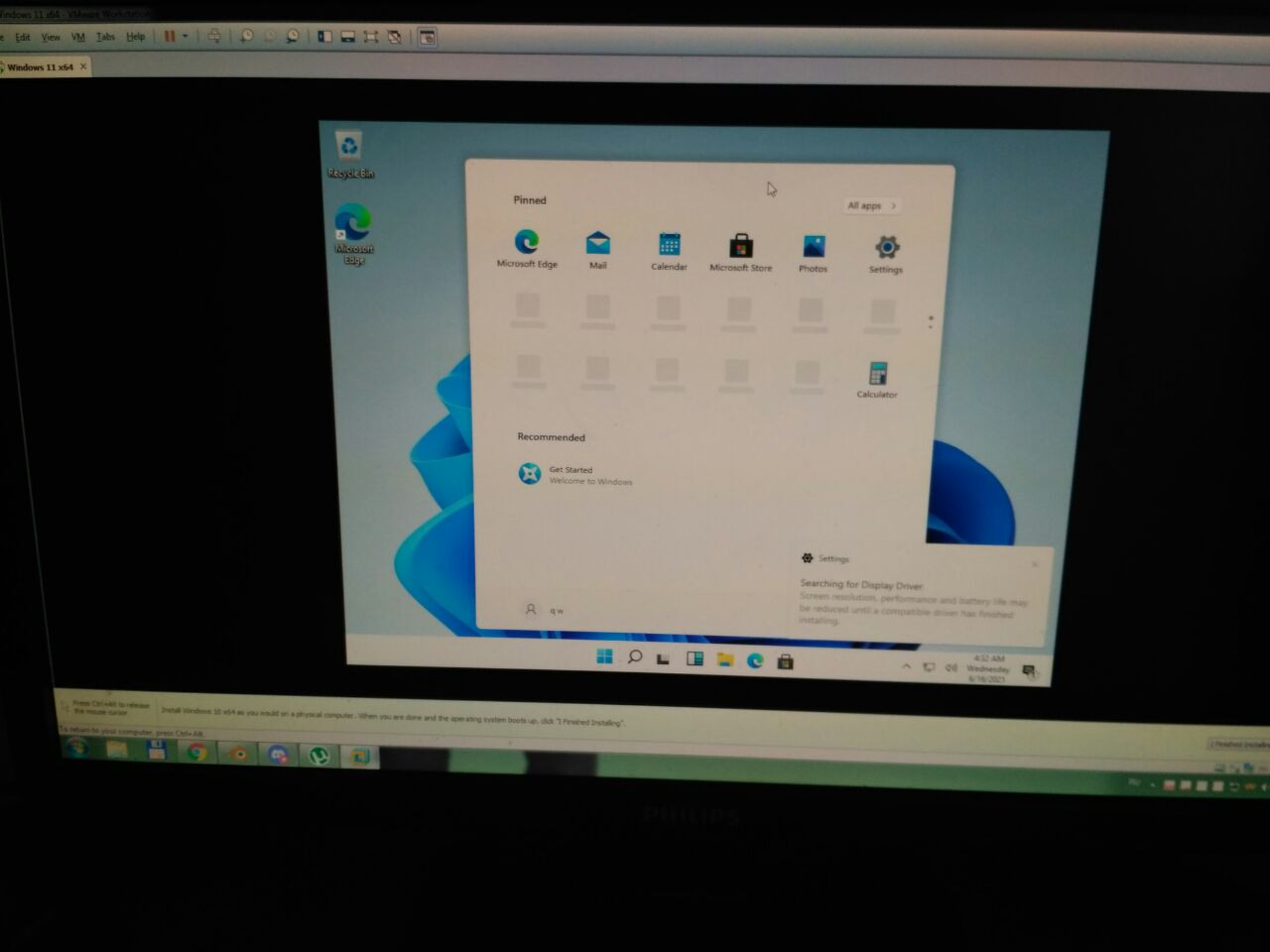
Task: Launch the Calculator pinned app
Action: coord(877,380)
